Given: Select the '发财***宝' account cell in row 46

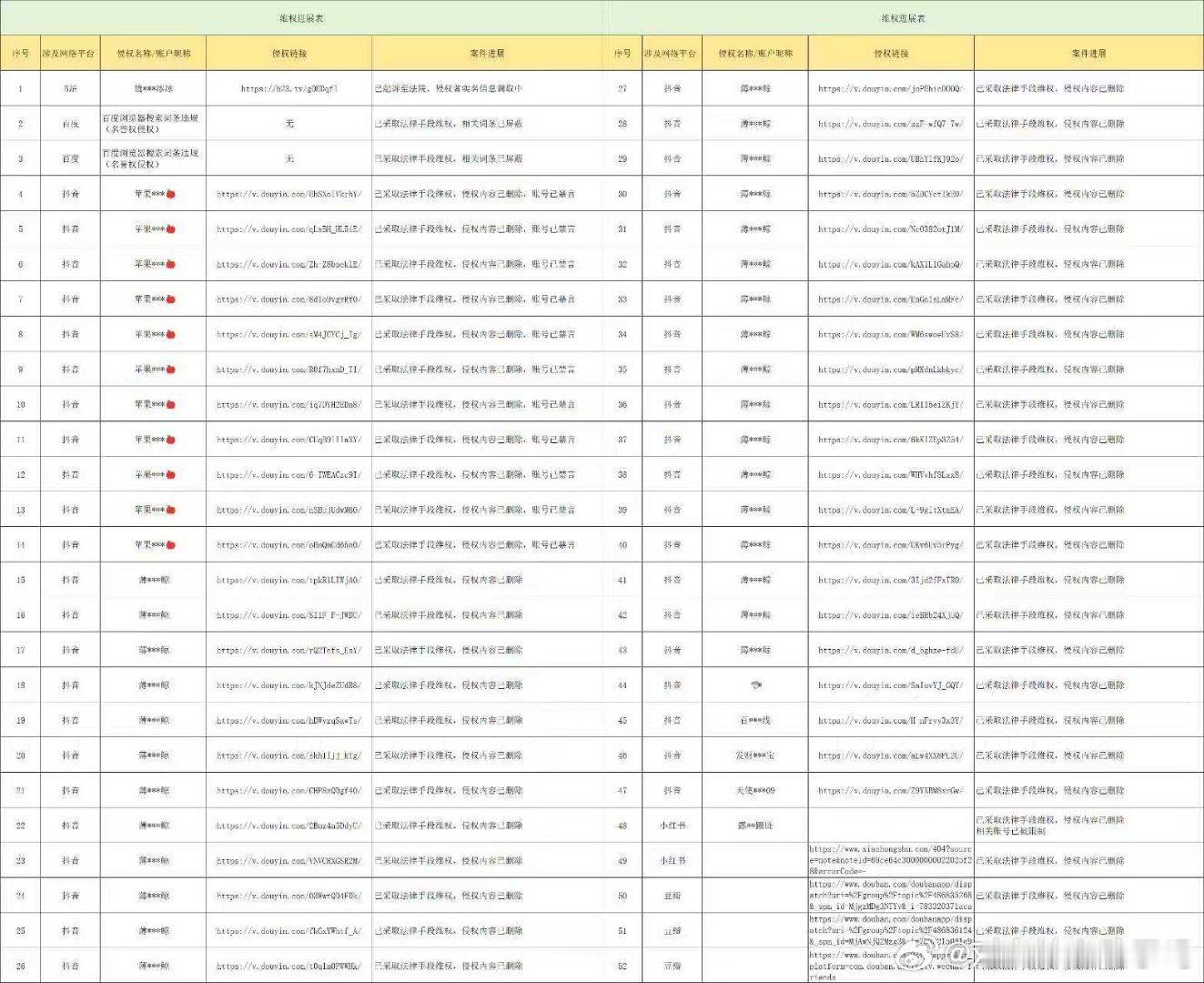Looking at the screenshot, I should 754,755.
